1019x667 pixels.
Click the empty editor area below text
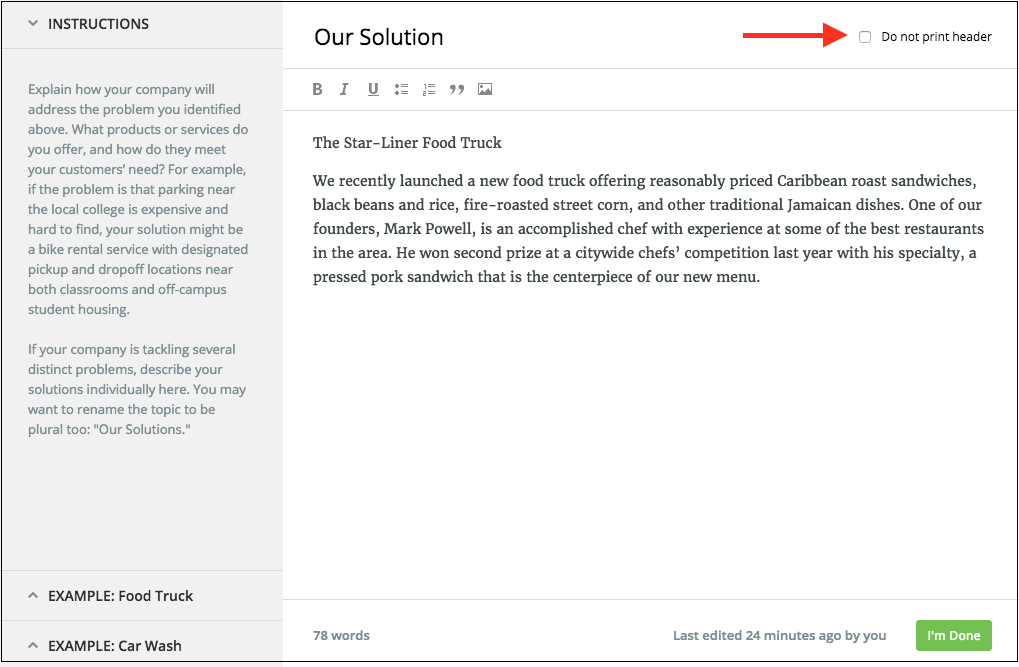[650, 442]
